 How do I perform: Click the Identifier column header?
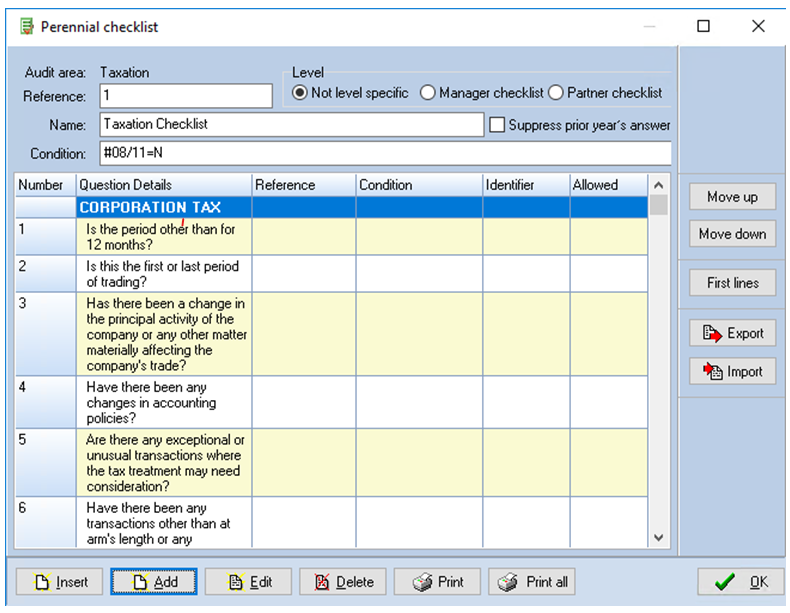click(x=526, y=185)
